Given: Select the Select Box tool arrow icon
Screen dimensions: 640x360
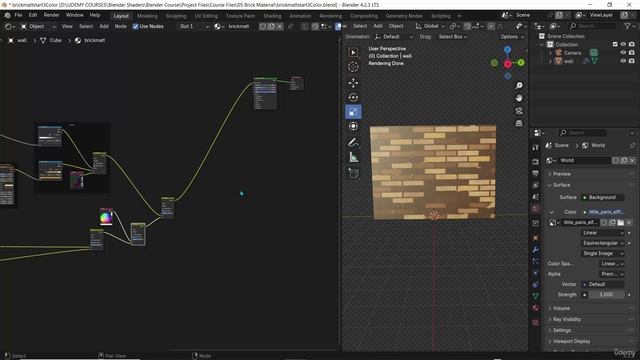Looking at the screenshot, I should [x=353, y=52].
